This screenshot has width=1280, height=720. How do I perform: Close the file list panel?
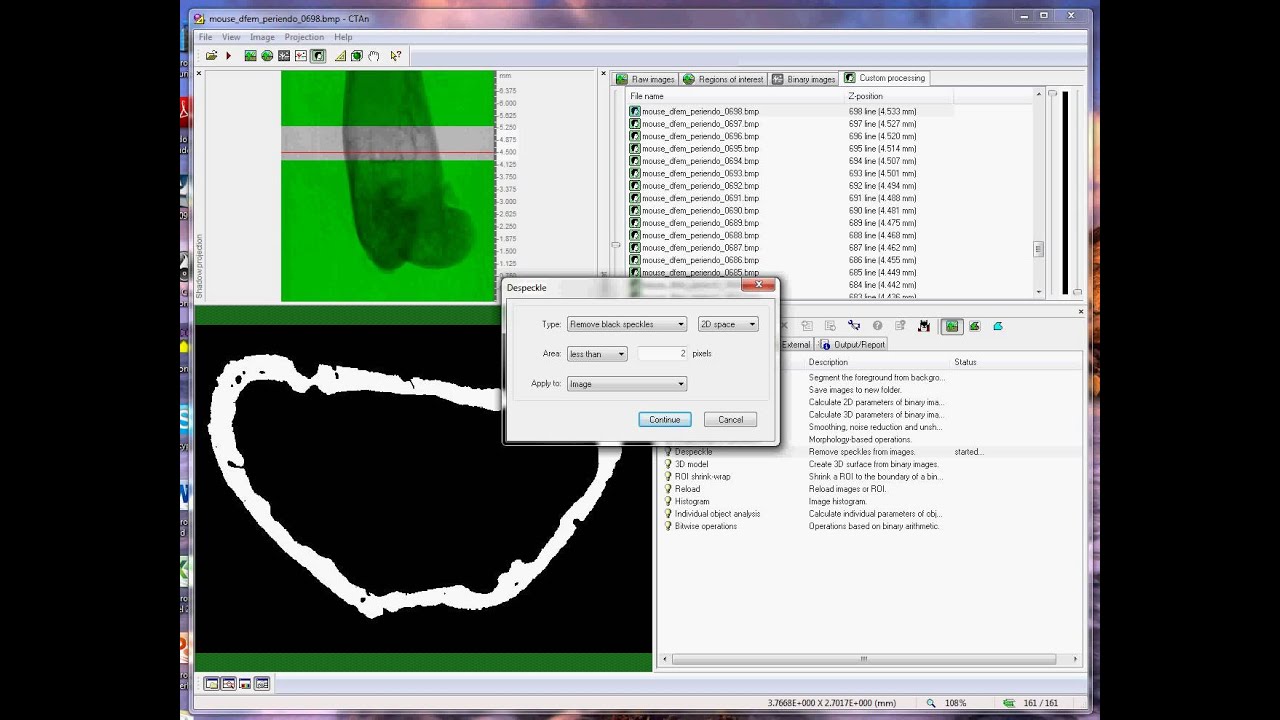603,73
